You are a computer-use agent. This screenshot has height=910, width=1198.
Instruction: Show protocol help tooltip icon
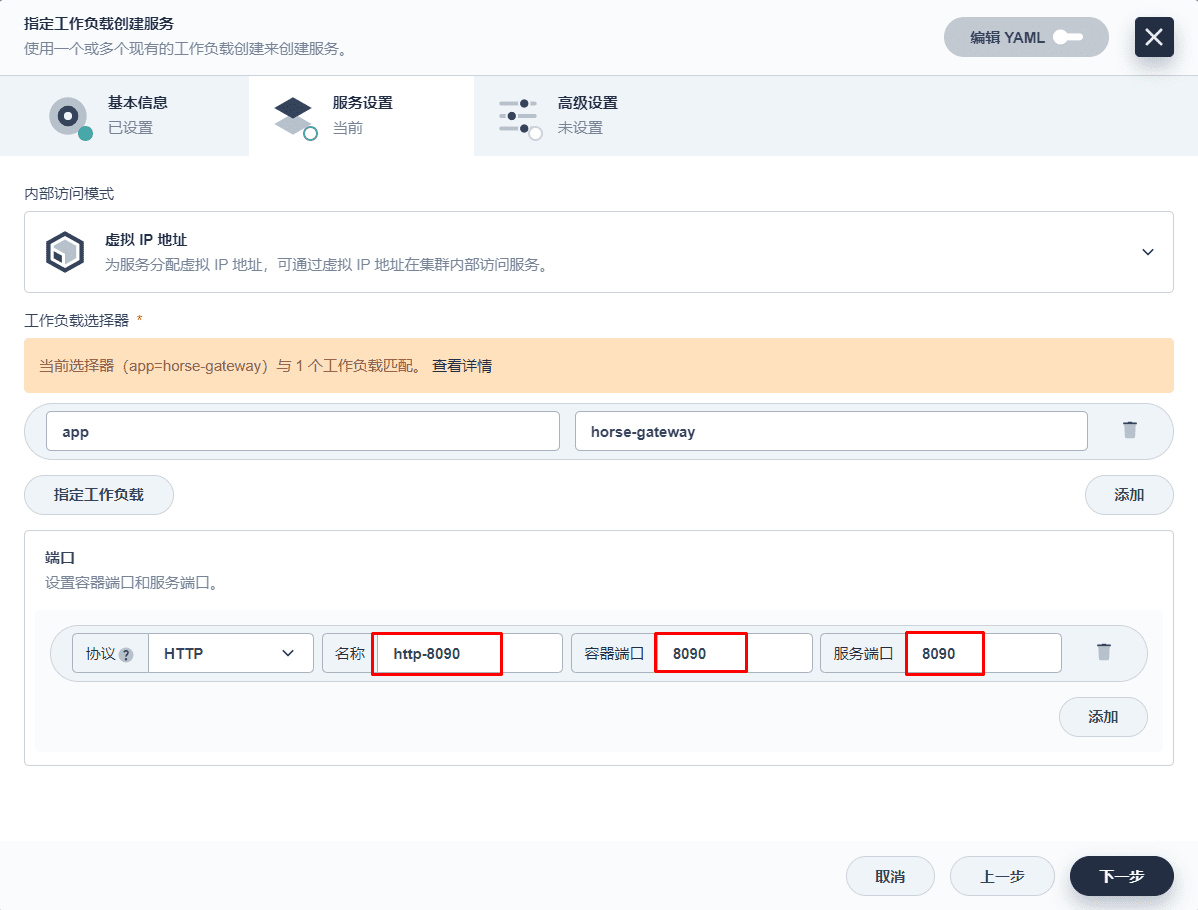[x=126, y=655]
